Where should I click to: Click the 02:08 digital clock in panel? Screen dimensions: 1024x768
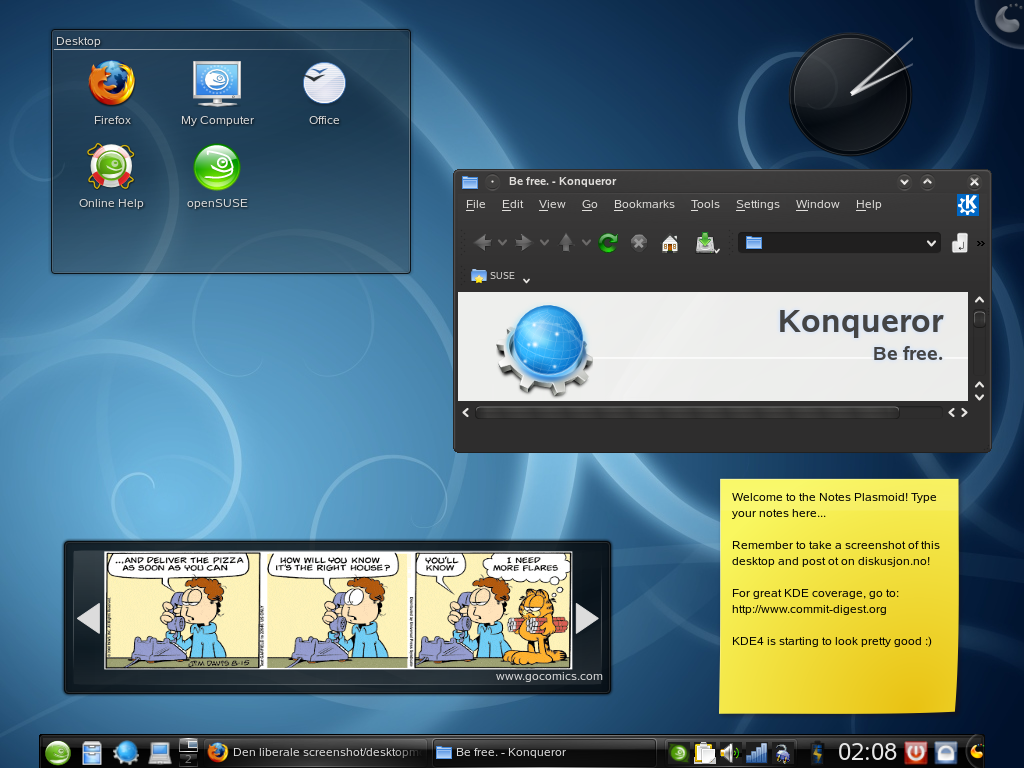[867, 752]
